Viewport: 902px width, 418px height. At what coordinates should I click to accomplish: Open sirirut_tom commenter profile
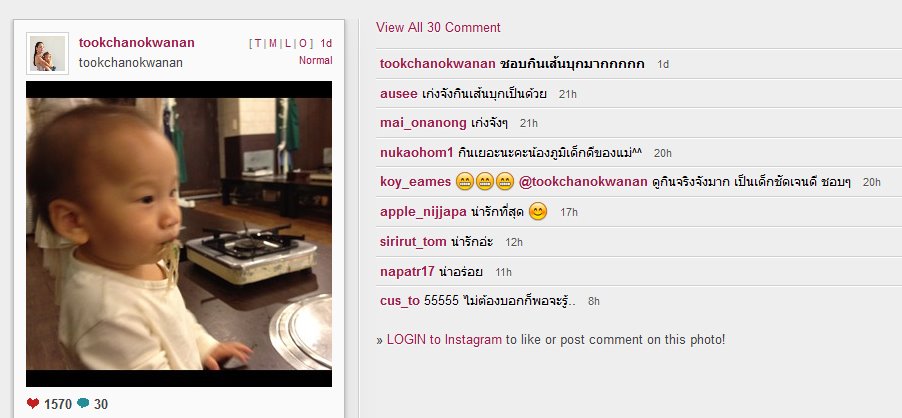[413, 242]
